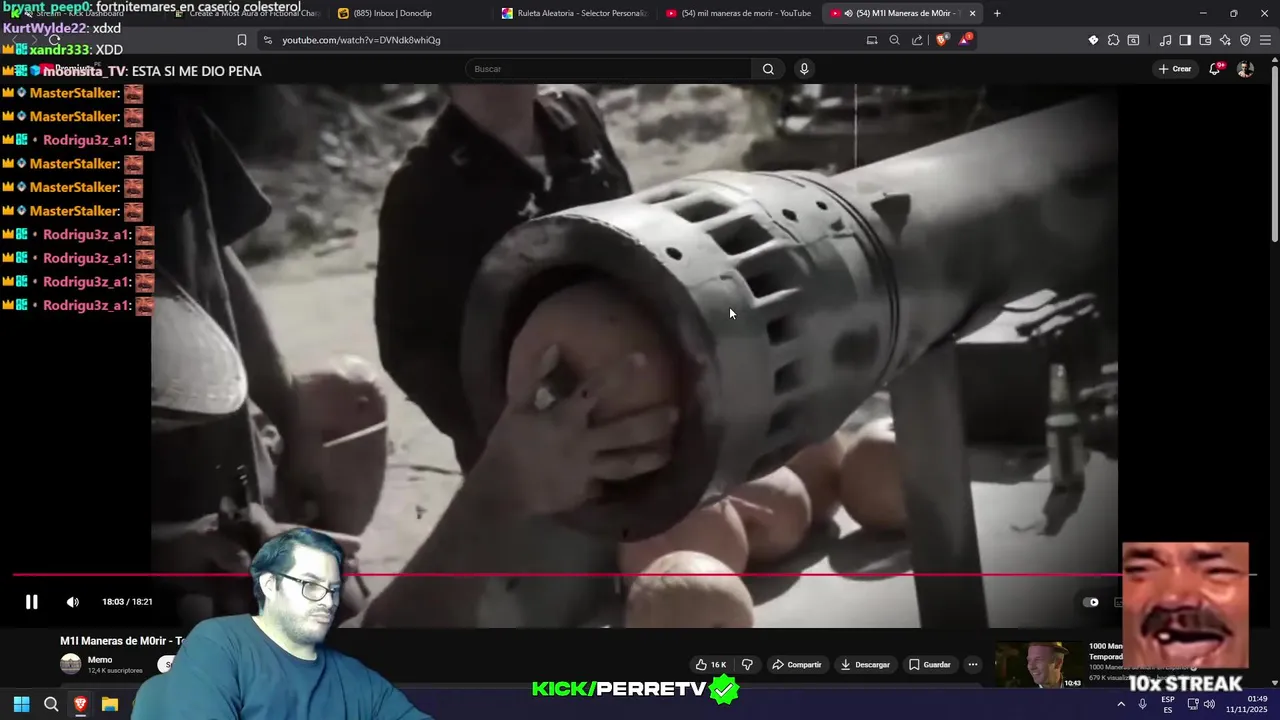This screenshot has height=720, width=1280.
Task: Like the video with 16 K likes
Action: (710, 664)
